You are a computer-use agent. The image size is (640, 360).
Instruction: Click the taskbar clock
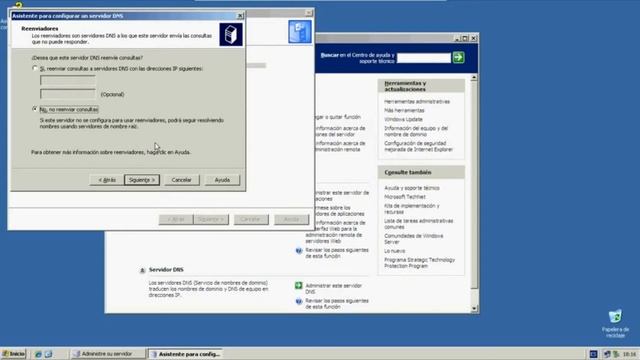(x=629, y=354)
